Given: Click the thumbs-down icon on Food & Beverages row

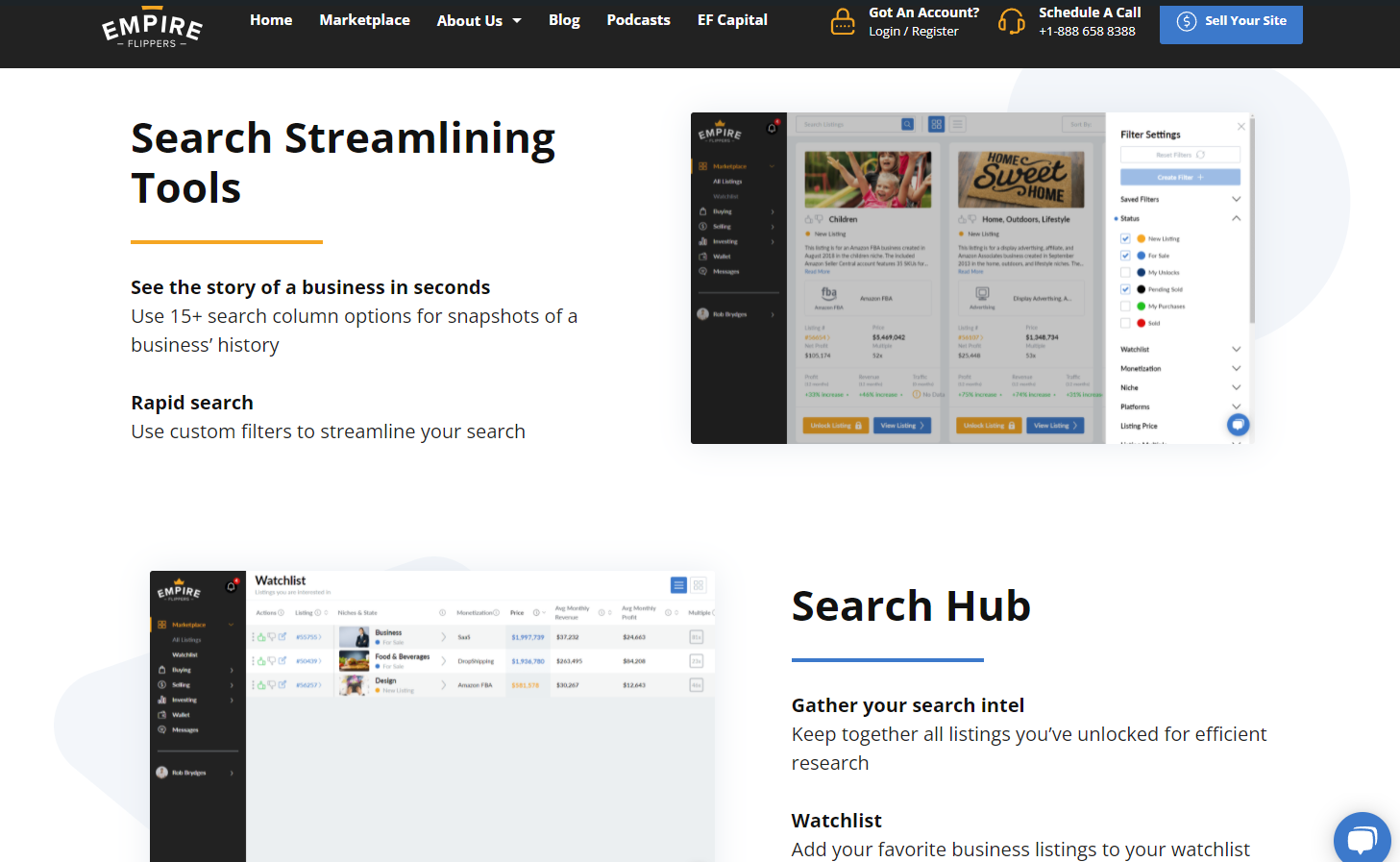Looking at the screenshot, I should [272, 660].
